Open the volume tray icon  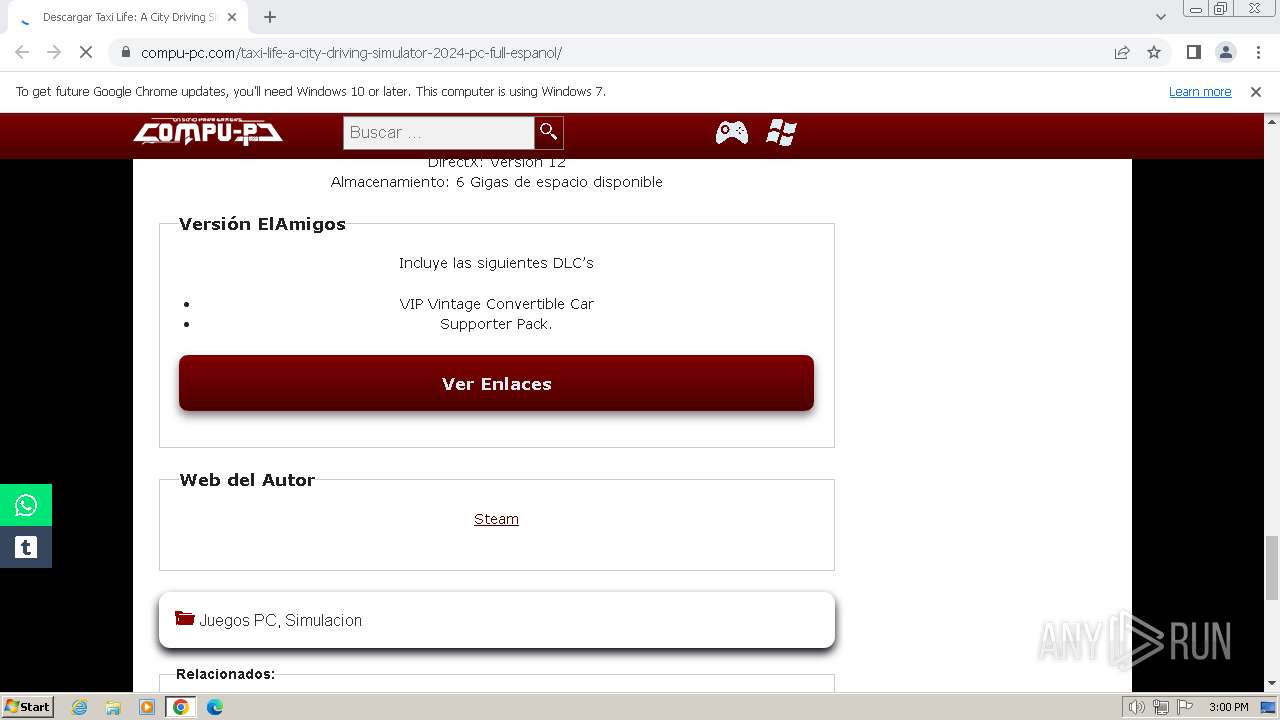click(1137, 707)
